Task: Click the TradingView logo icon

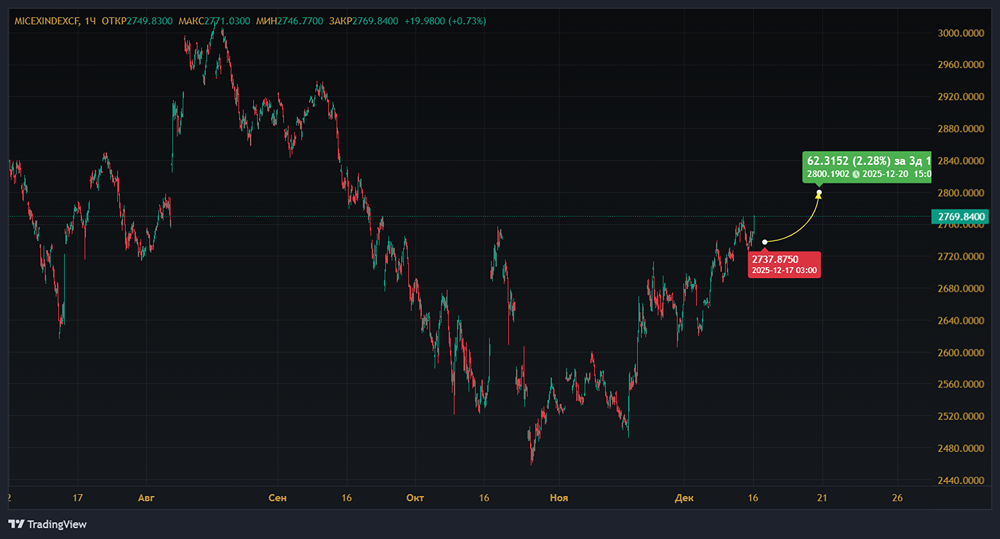Action: [x=16, y=524]
